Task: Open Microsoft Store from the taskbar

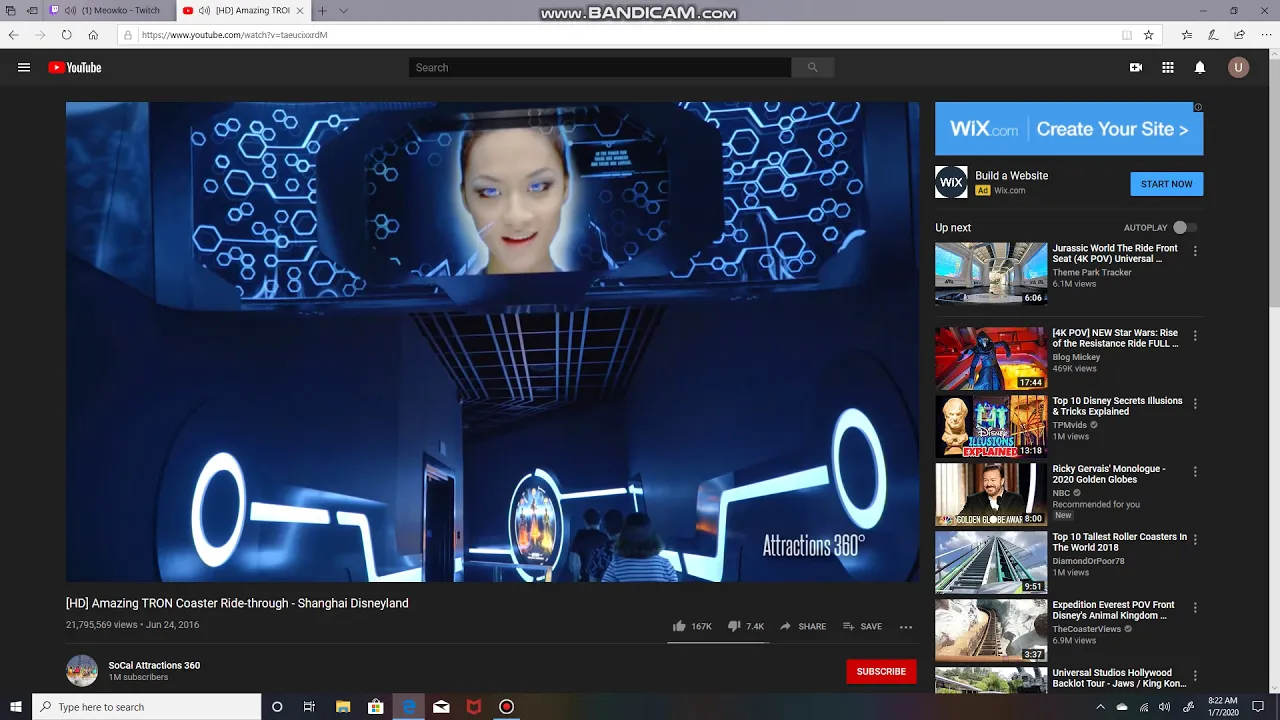Action: [x=376, y=707]
